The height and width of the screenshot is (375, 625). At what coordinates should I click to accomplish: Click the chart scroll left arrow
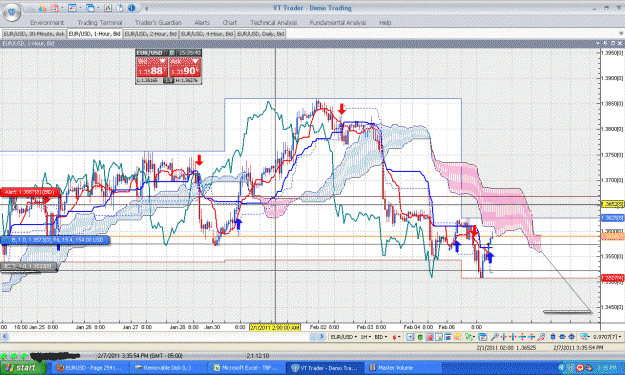[5, 337]
